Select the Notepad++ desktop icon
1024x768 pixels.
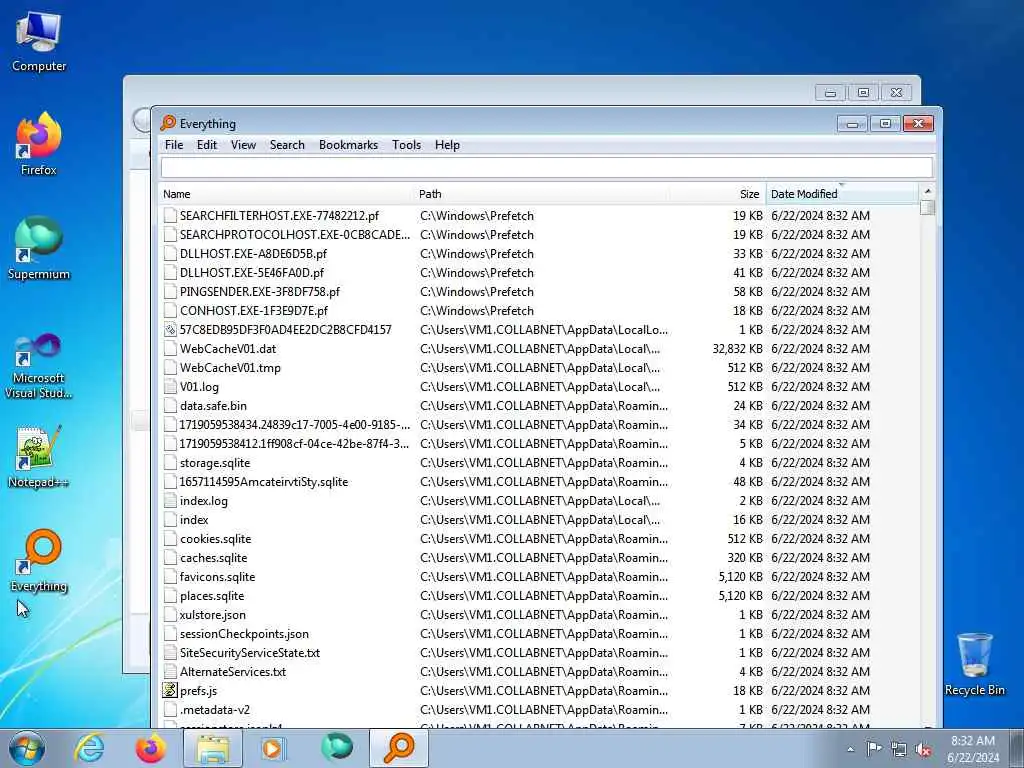(x=39, y=456)
